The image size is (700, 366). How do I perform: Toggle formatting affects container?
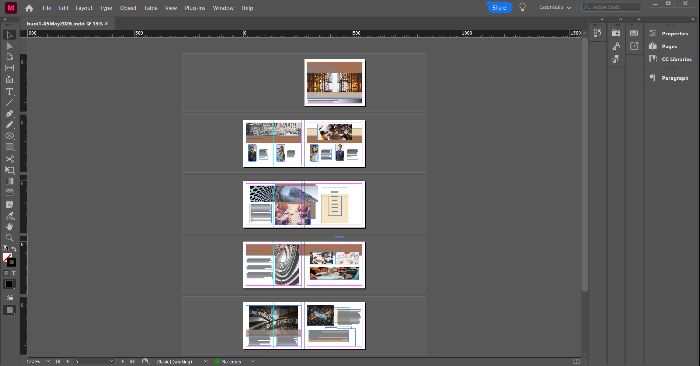point(6,273)
